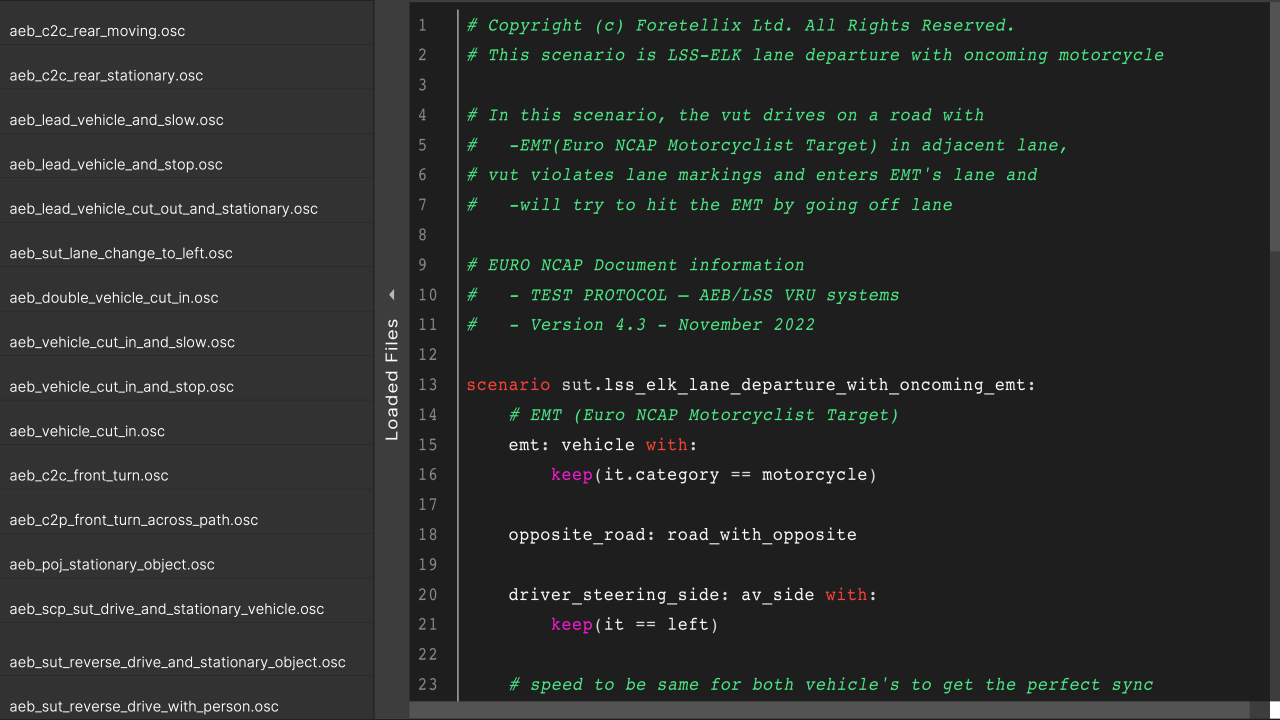Select aeb_c2p_front_turn_across_path.osc

point(134,521)
